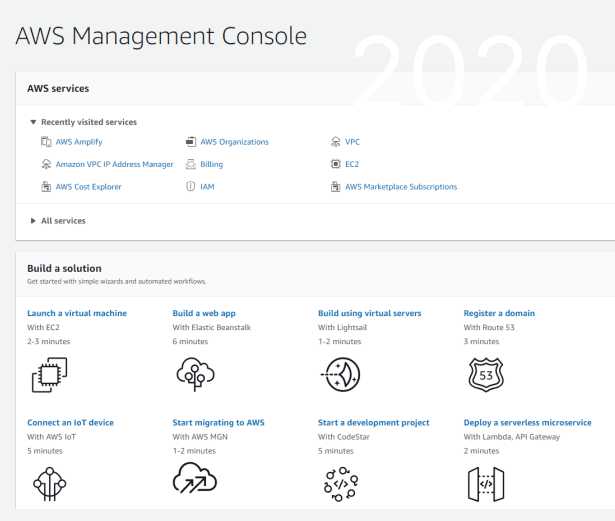This screenshot has height=521, width=615.
Task: Open the Billing link
Action: coord(211,164)
